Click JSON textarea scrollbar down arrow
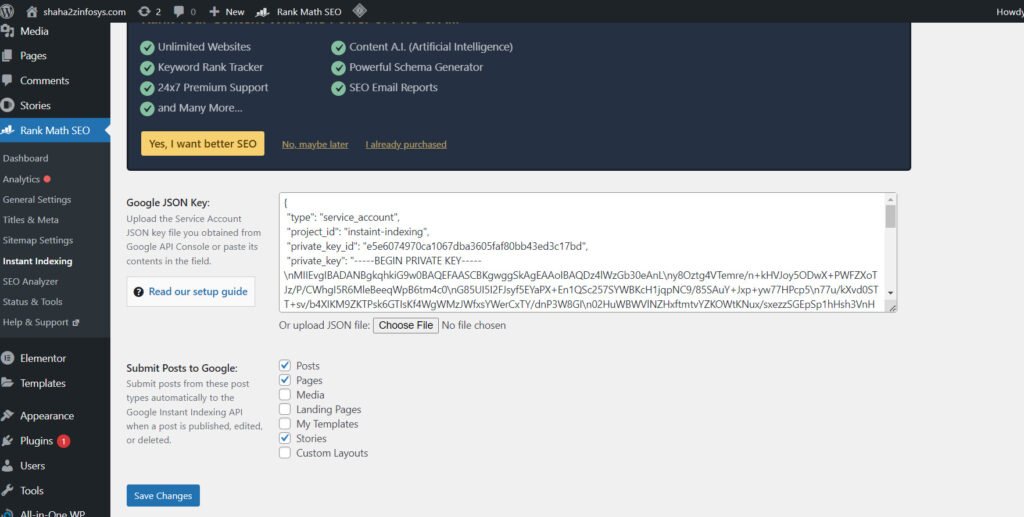Image resolution: width=1024 pixels, height=517 pixels. coord(890,292)
